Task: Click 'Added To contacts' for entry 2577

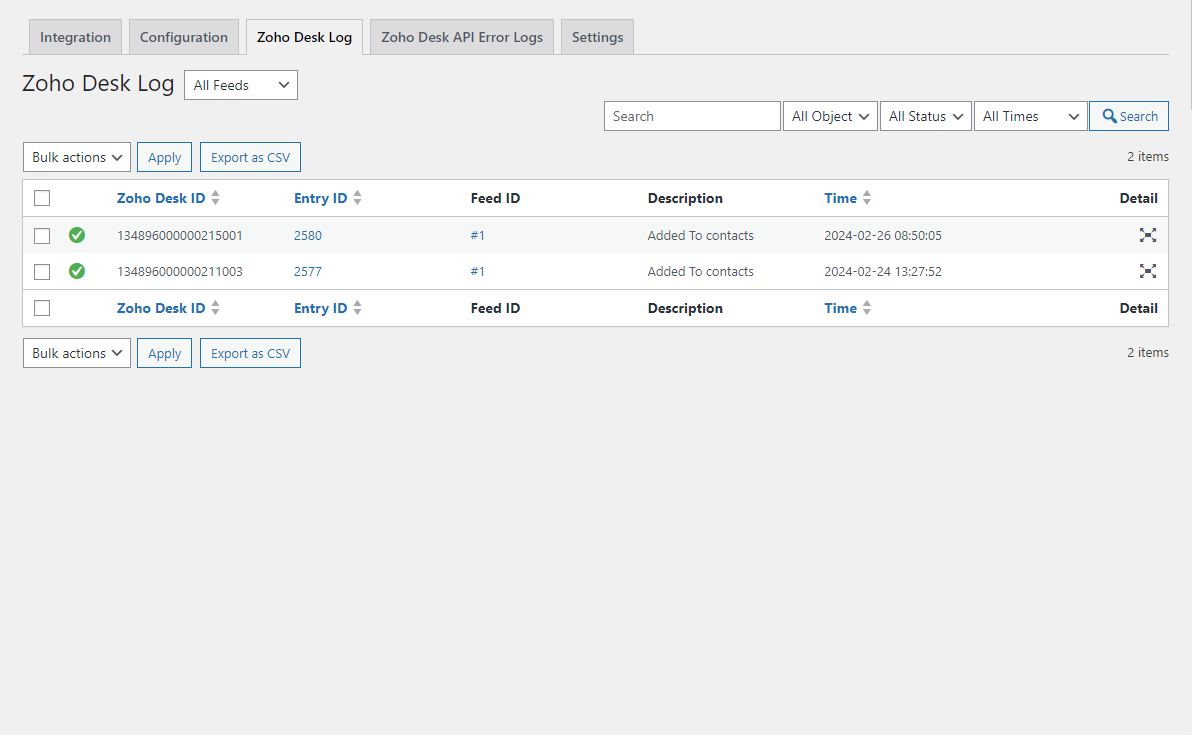Action: [x=701, y=271]
